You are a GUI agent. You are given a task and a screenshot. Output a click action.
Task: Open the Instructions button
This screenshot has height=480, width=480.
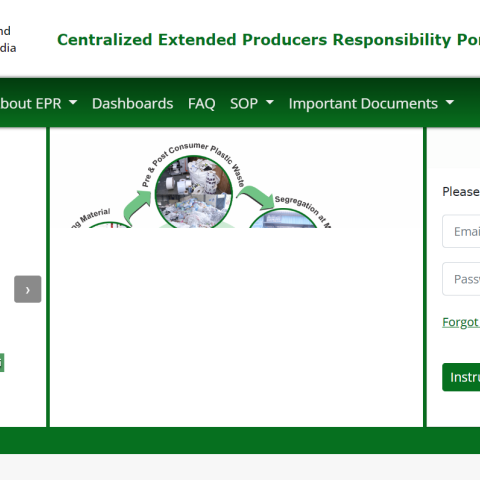(x=461, y=377)
